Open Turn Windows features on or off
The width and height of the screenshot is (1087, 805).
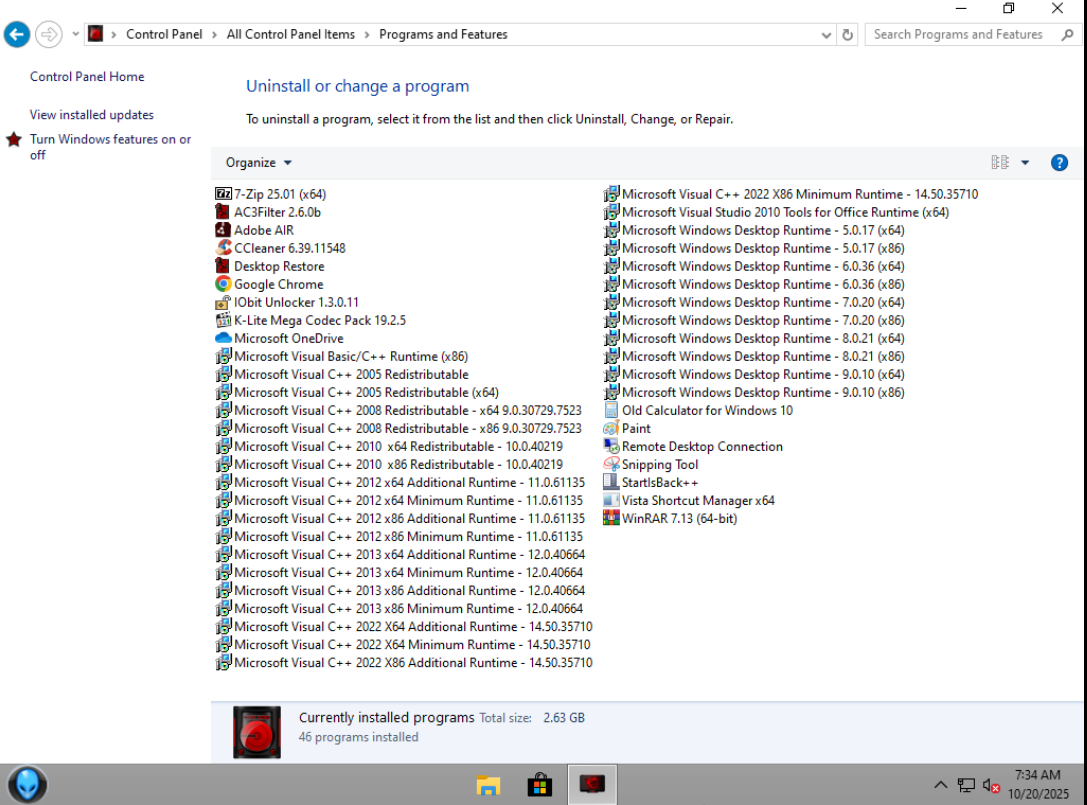click(x=110, y=147)
